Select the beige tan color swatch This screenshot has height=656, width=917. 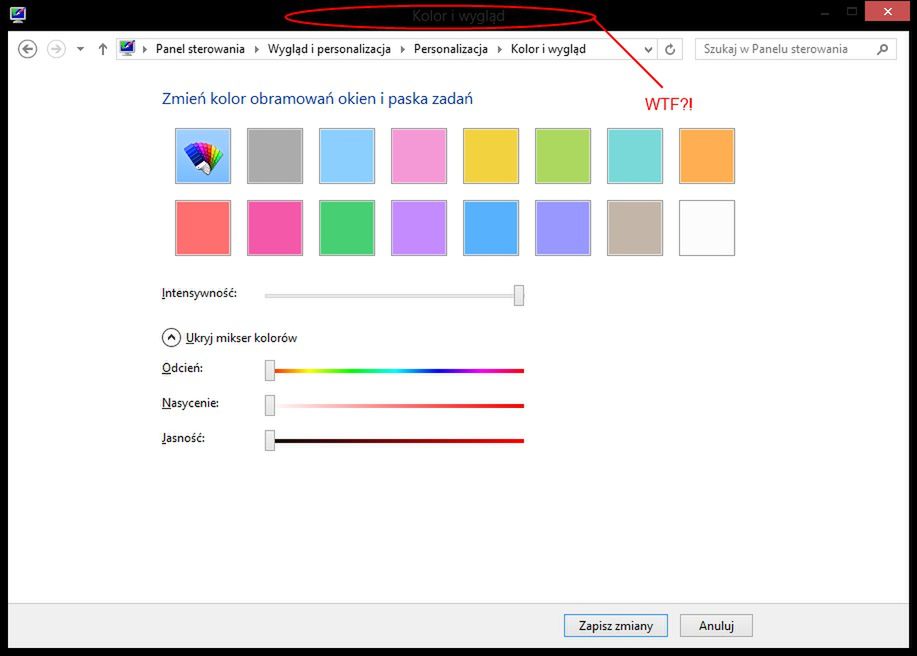pyautogui.click(x=635, y=228)
